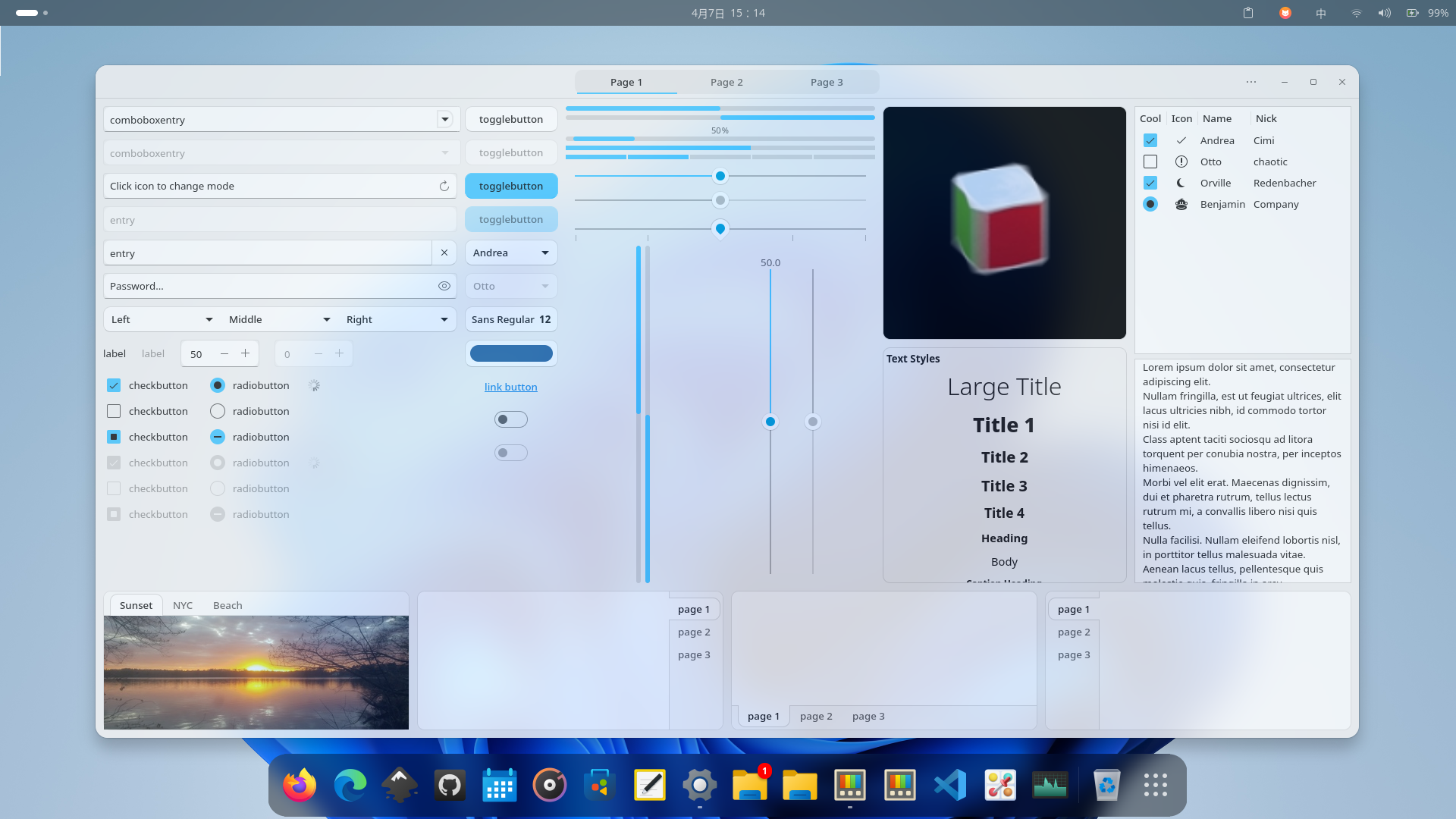Open the three-dot header bar menu
Screen dimensions: 1456x819
(x=1251, y=82)
